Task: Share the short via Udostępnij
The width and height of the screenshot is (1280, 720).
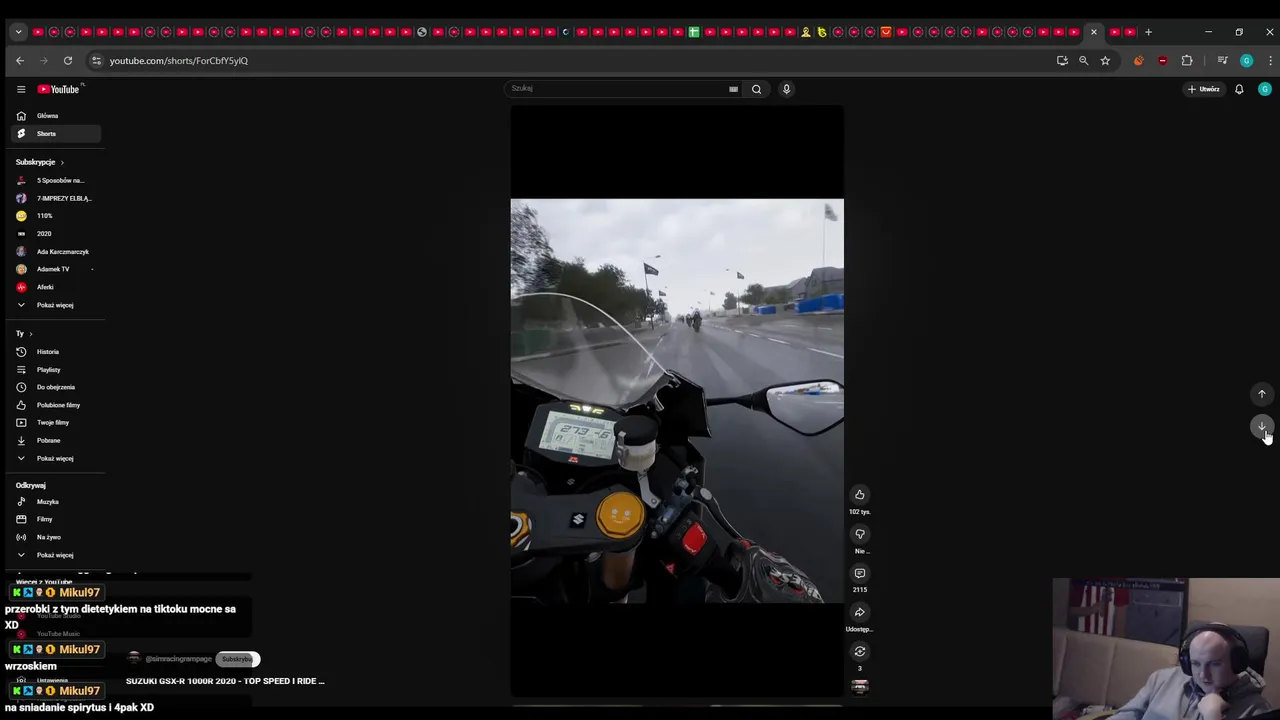Action: (x=859, y=613)
